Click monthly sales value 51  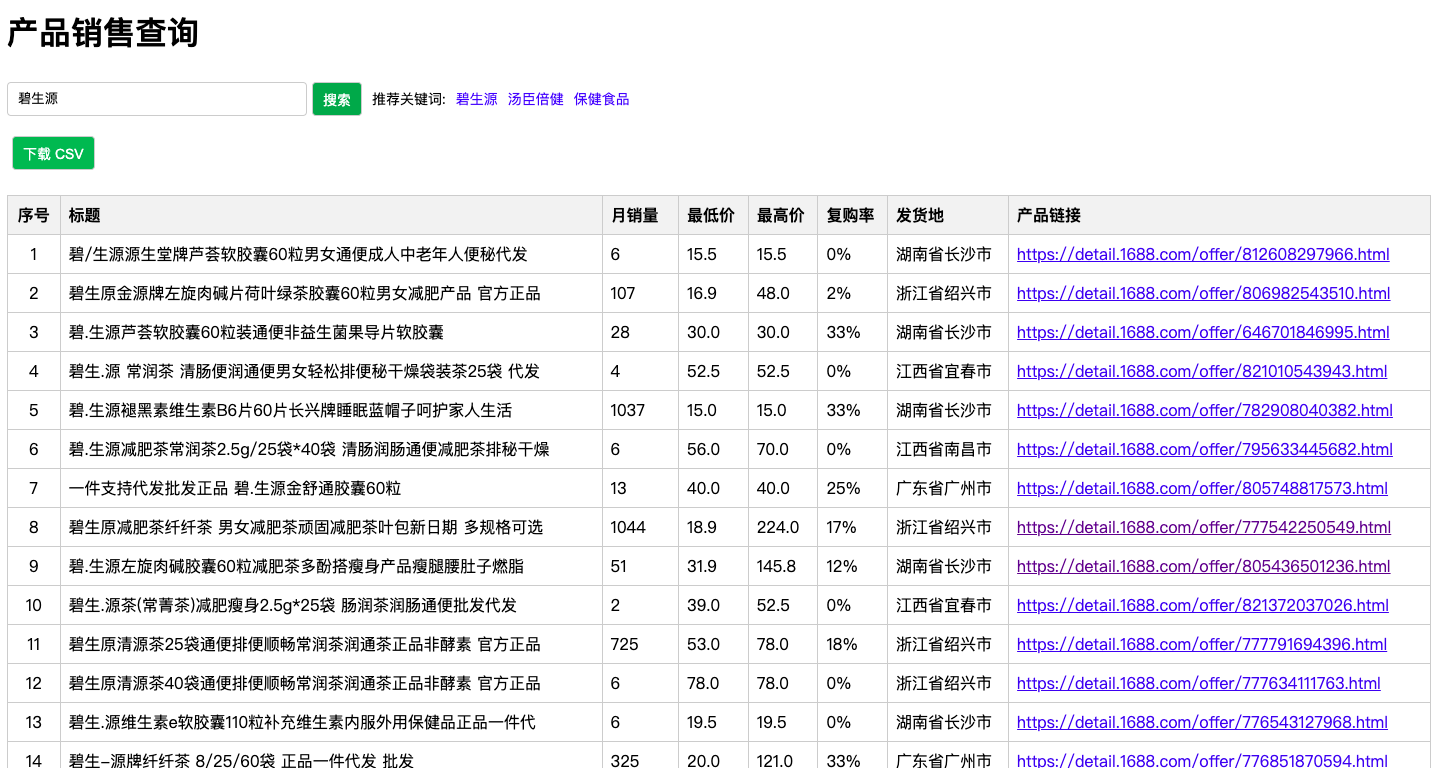pyautogui.click(x=619, y=566)
